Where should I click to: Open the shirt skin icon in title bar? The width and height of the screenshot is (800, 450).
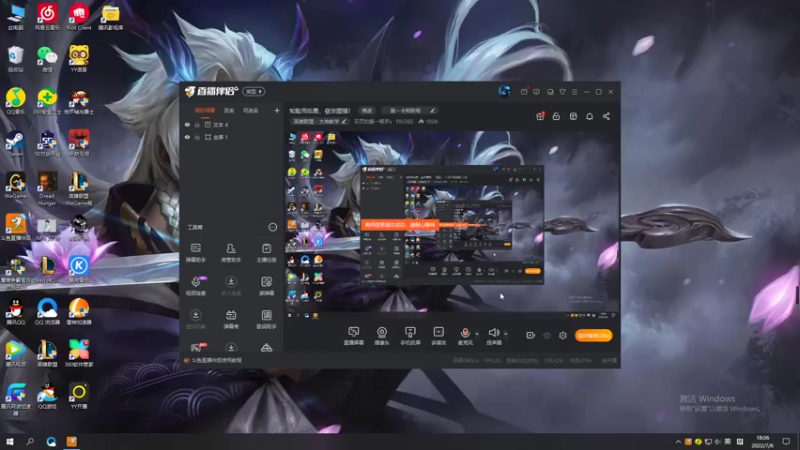[x=562, y=92]
